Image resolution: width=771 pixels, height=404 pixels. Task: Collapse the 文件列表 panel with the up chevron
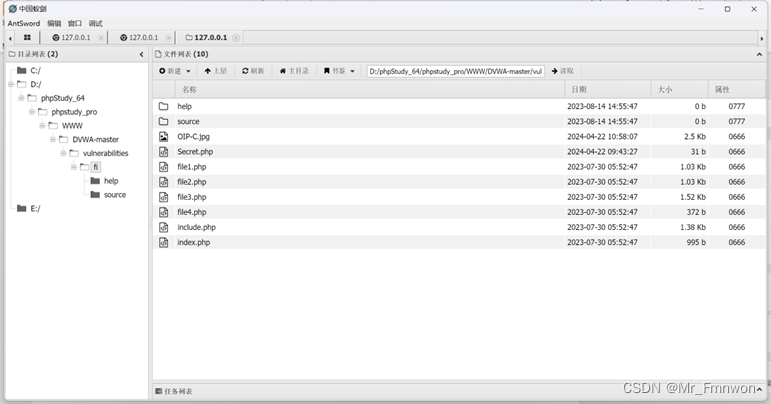coord(759,54)
